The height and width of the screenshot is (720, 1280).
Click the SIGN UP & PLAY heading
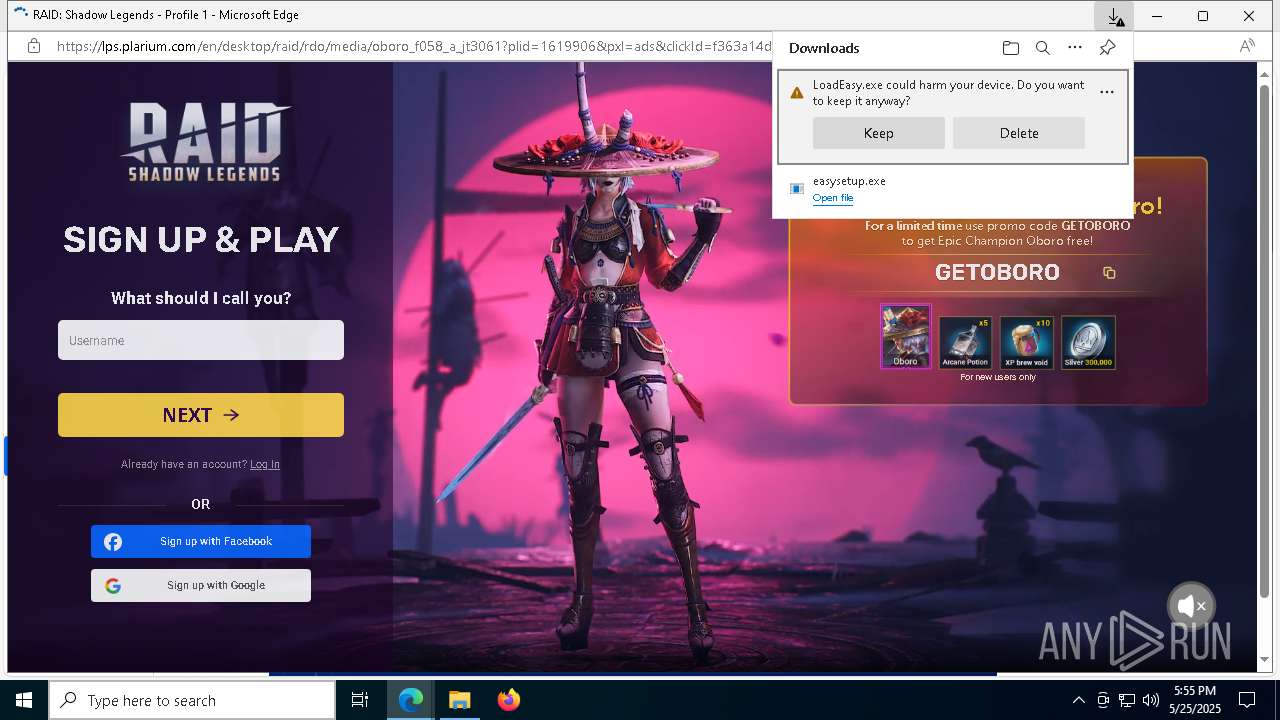pos(201,240)
